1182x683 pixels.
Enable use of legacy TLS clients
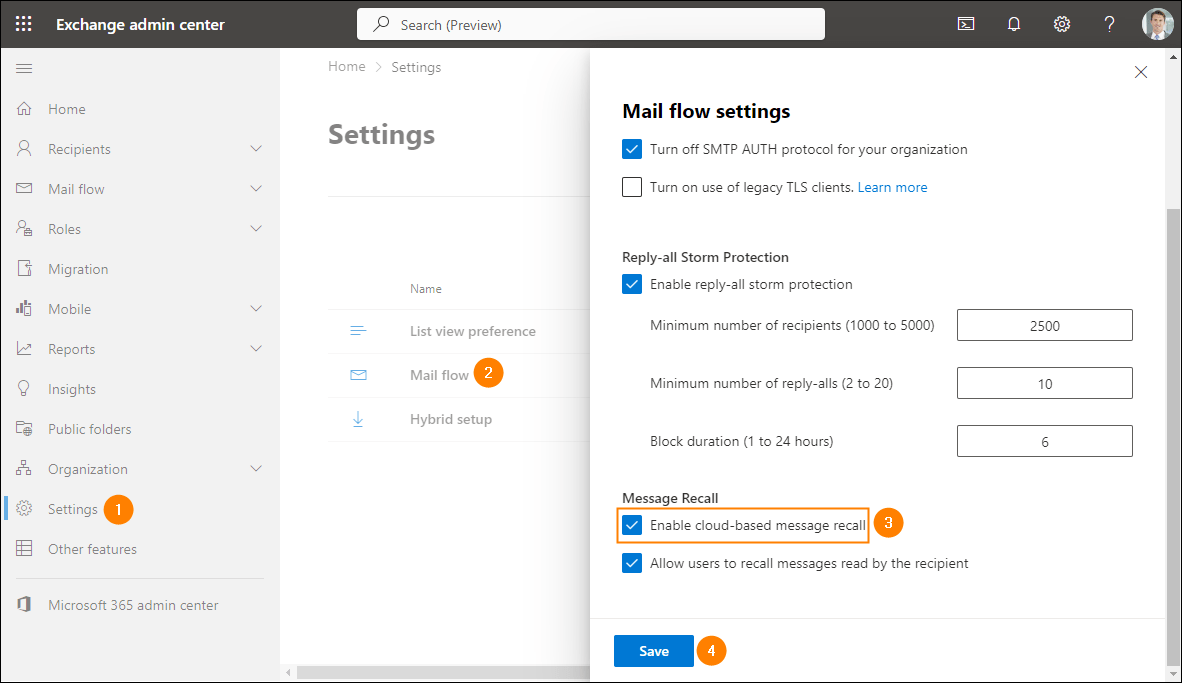coord(631,186)
